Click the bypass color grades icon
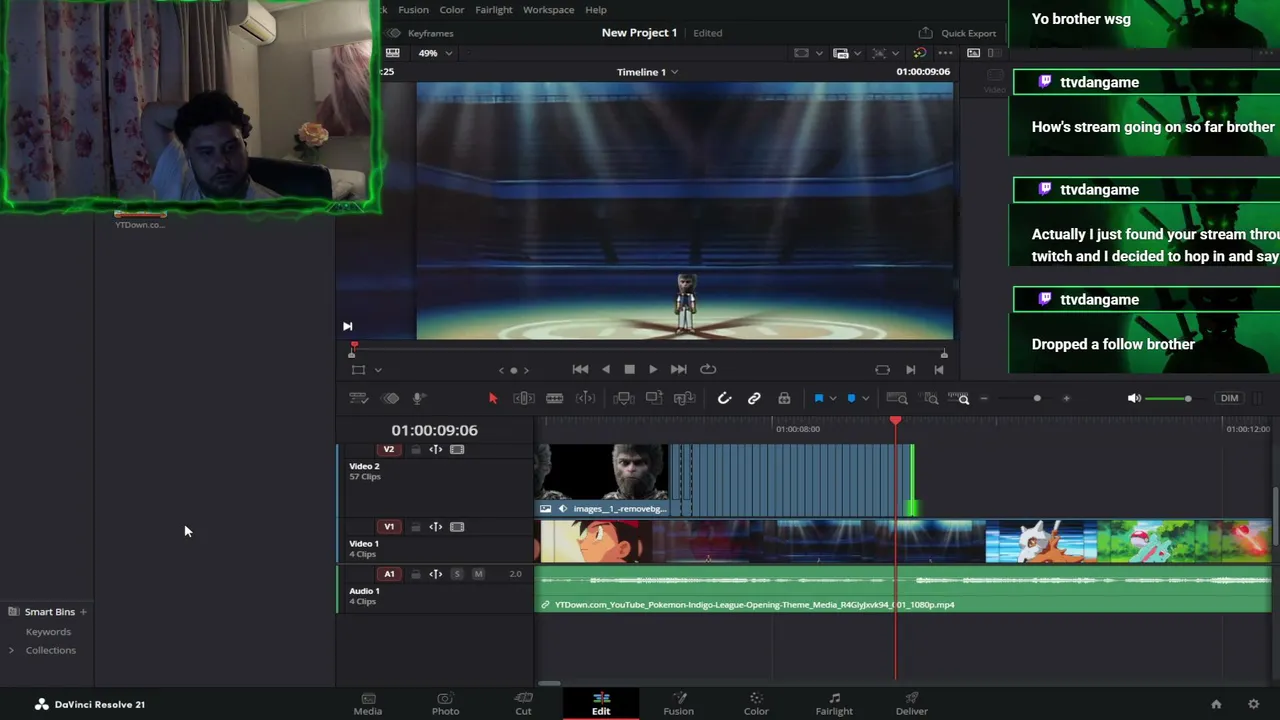The image size is (1280, 720). tap(920, 53)
